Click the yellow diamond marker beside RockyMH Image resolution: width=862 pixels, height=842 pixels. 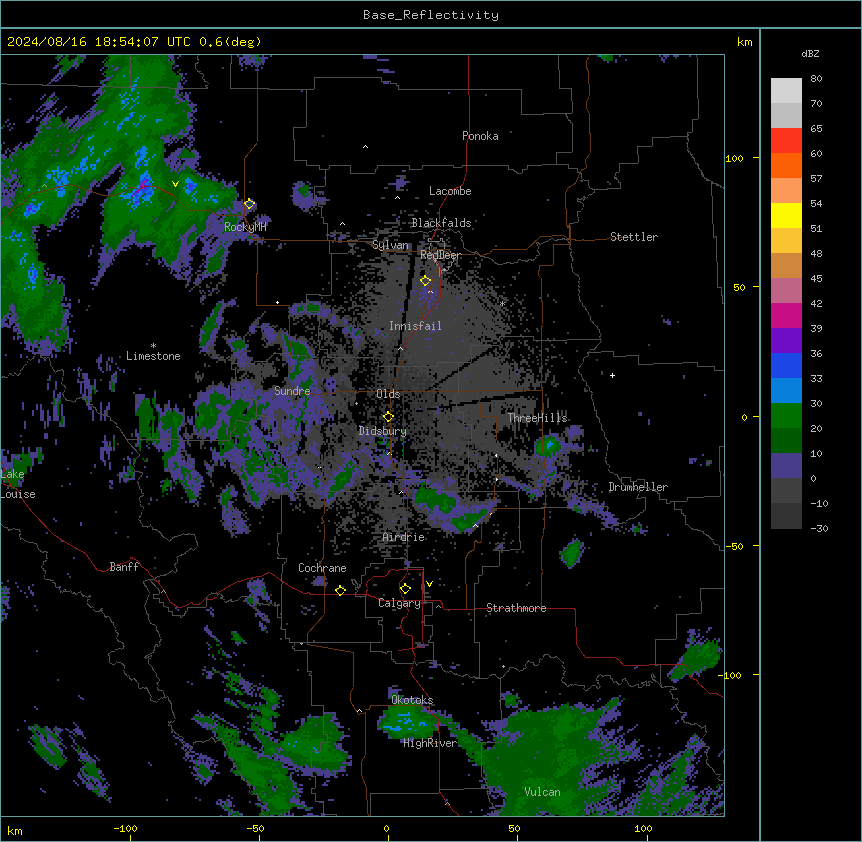pos(250,204)
